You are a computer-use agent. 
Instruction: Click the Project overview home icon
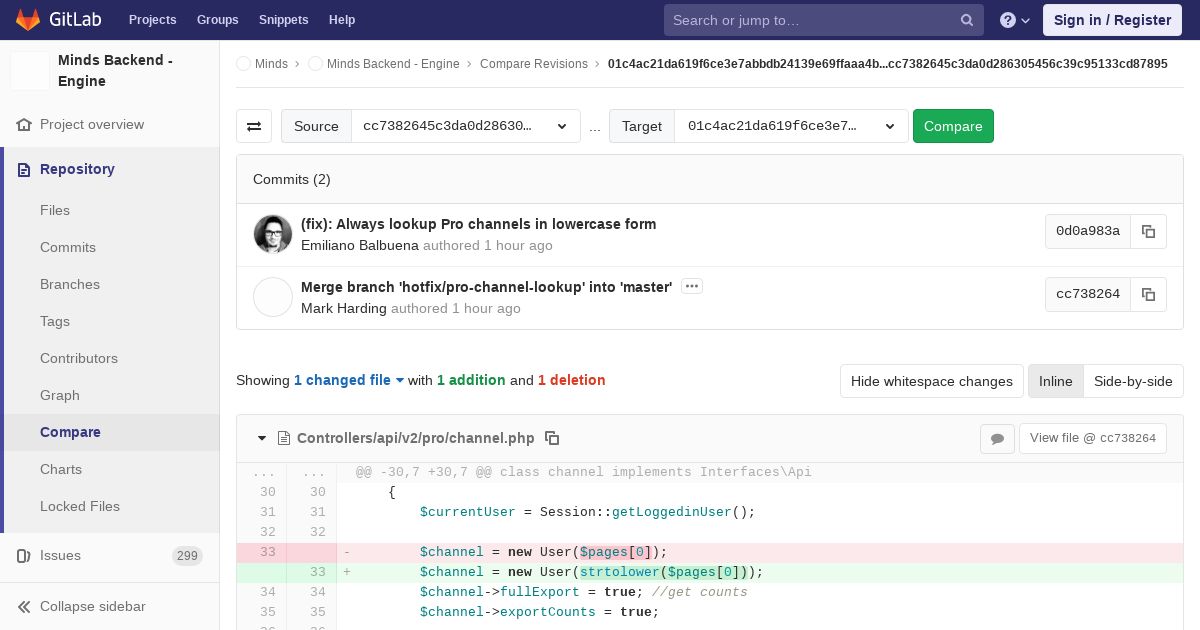click(x=24, y=125)
